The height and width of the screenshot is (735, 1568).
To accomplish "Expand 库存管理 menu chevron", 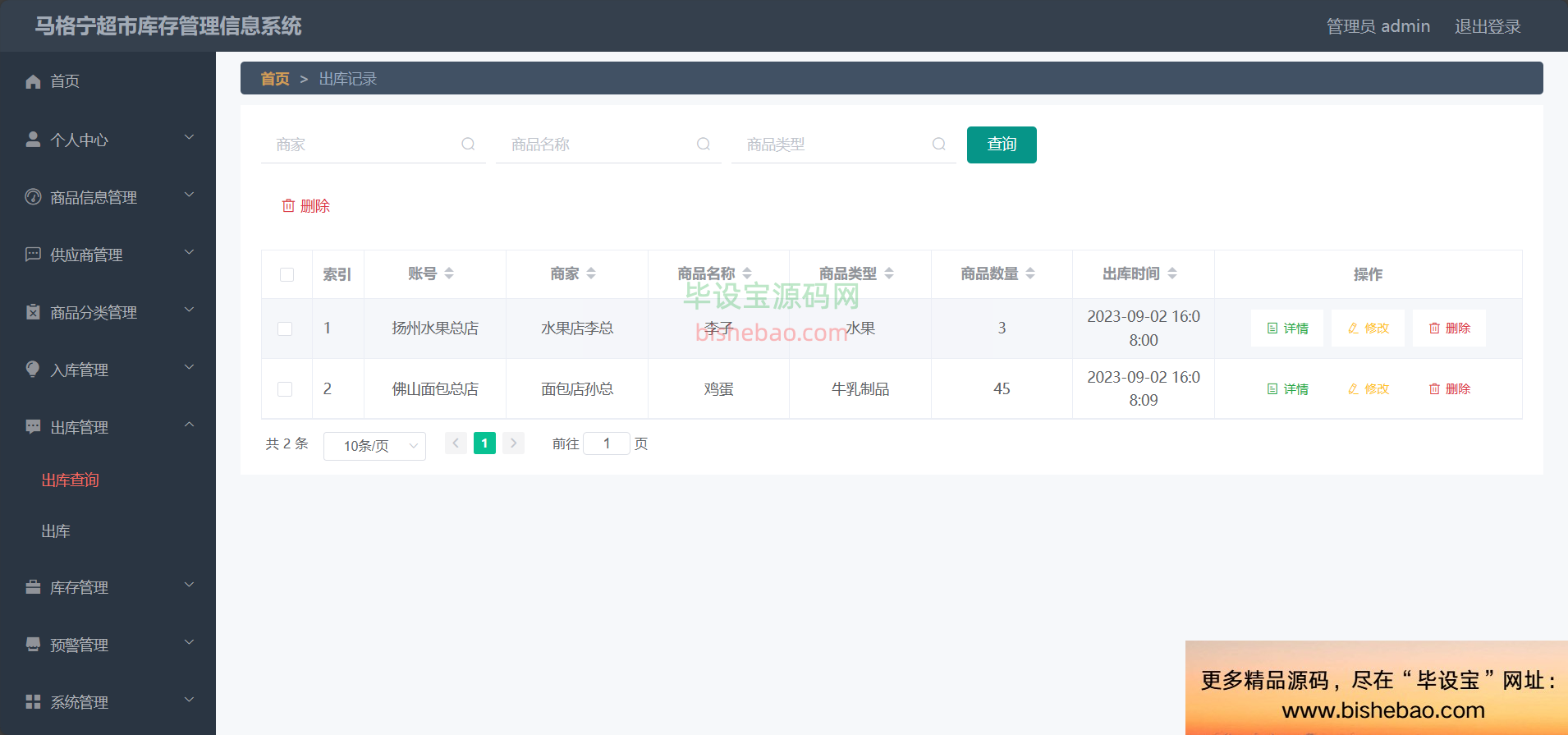I will point(189,585).
